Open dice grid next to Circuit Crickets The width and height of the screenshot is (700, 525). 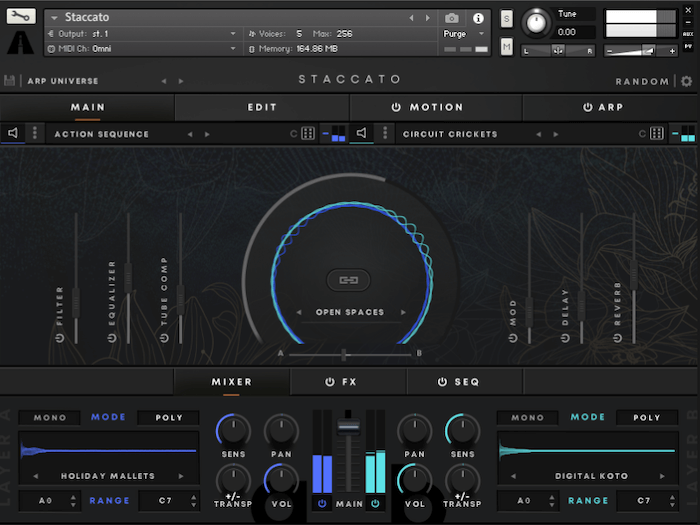click(657, 133)
